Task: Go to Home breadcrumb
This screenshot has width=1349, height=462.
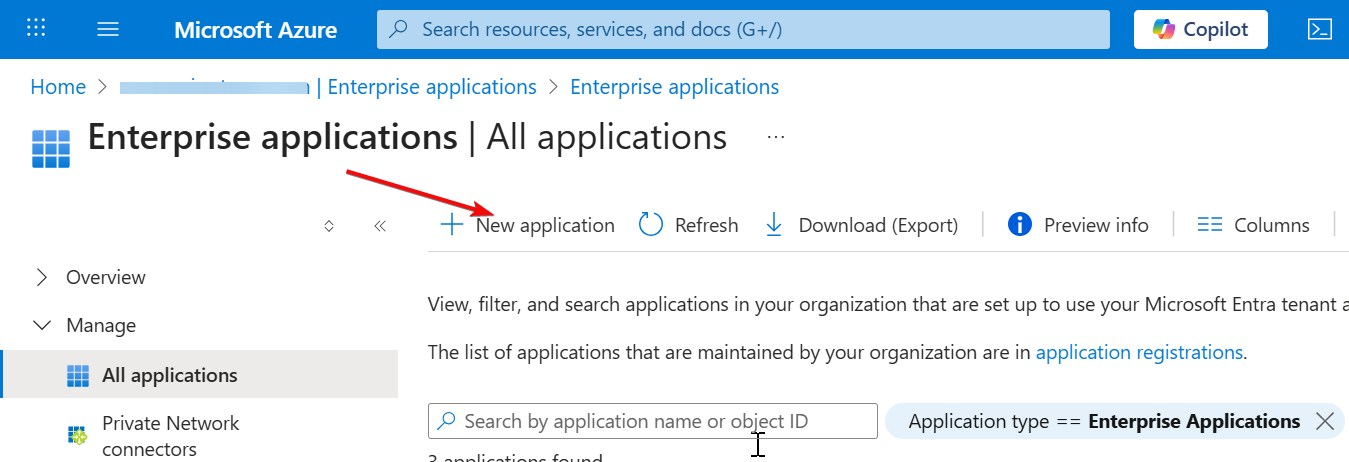Action: click(58, 87)
